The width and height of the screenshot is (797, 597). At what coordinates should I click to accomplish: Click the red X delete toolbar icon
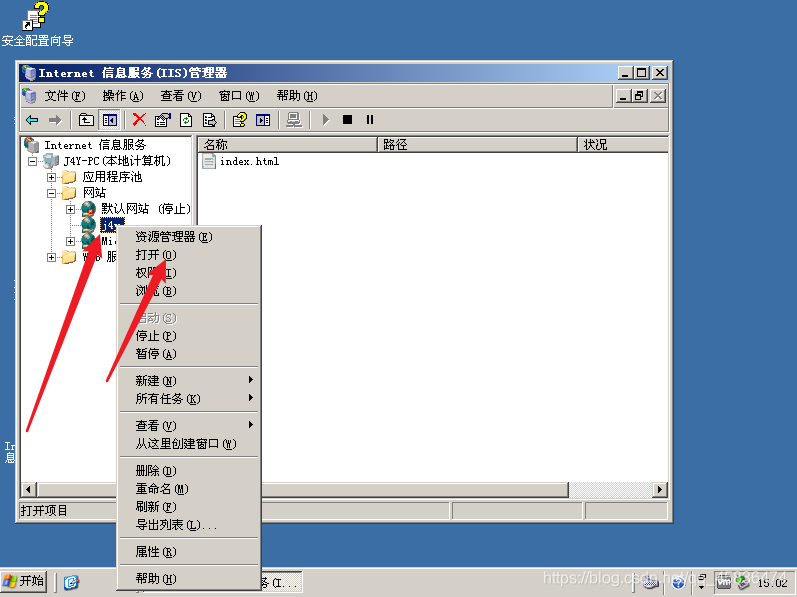click(139, 120)
